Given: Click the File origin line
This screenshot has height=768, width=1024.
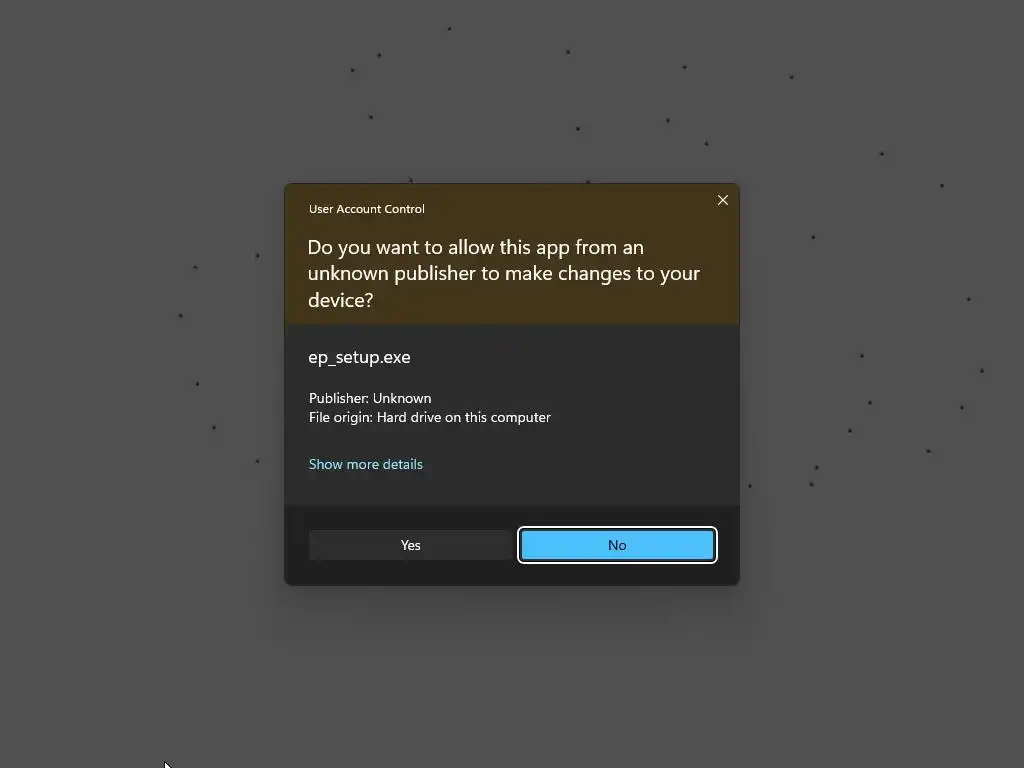Looking at the screenshot, I should [x=430, y=417].
